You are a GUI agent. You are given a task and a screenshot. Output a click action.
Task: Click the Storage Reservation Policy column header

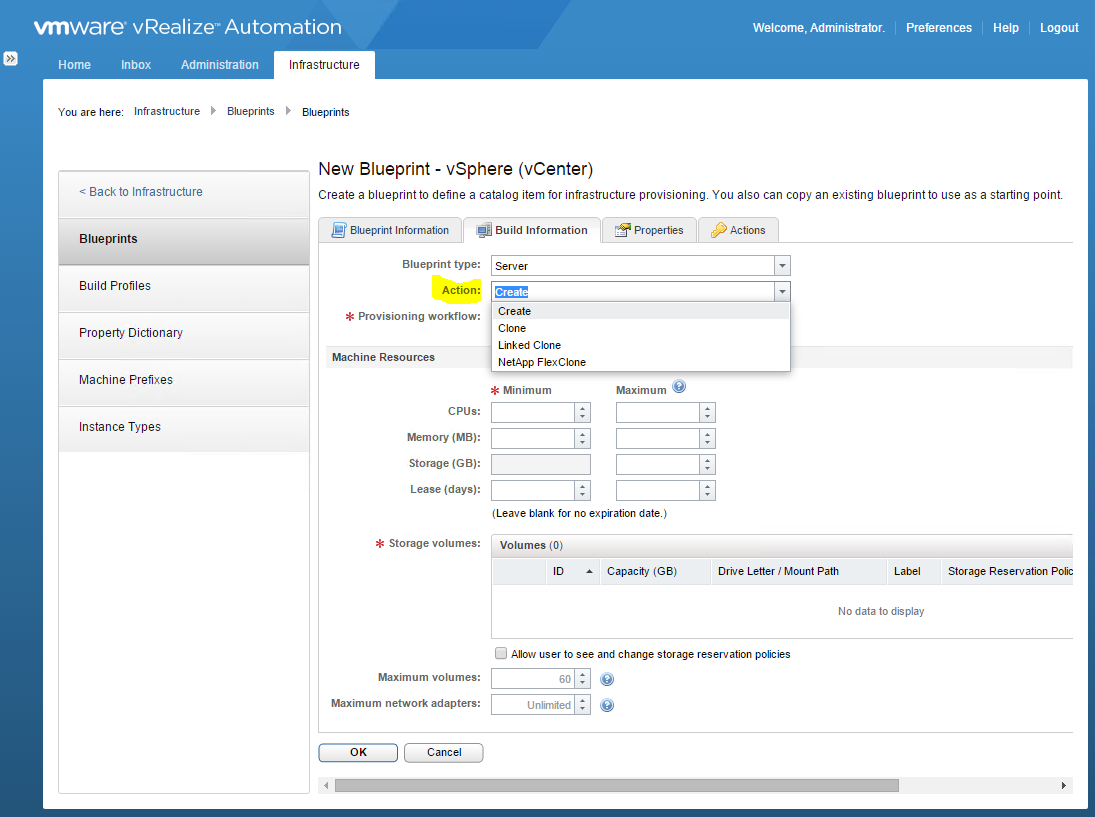[x=1007, y=571]
